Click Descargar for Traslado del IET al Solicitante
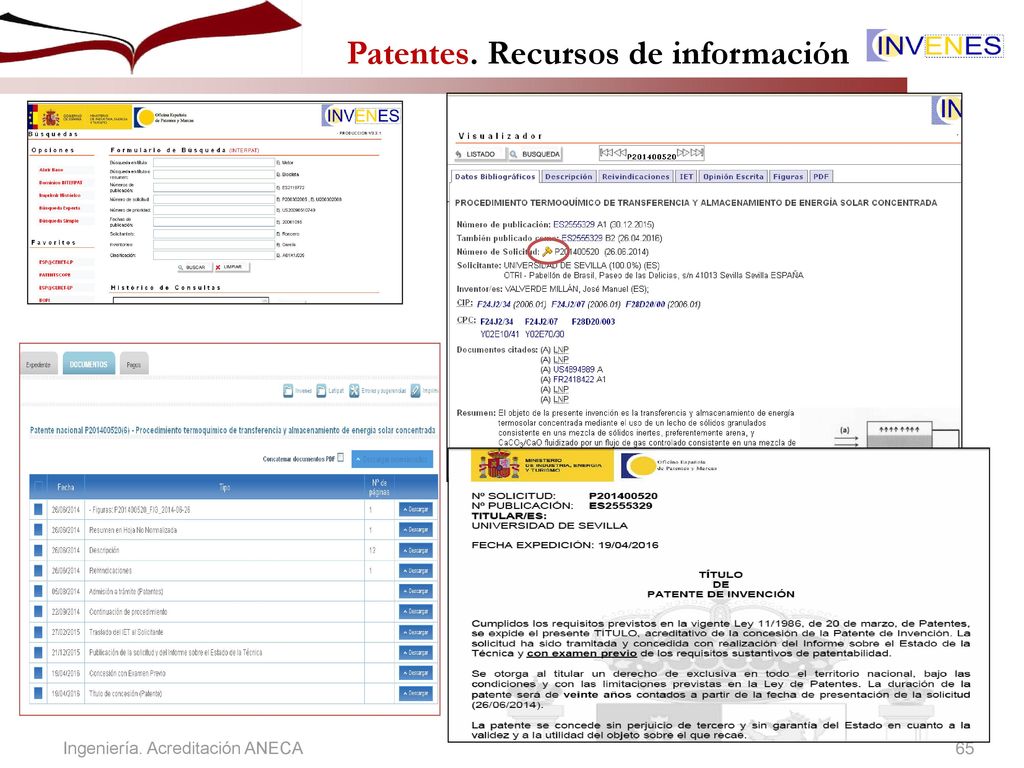 pos(416,632)
